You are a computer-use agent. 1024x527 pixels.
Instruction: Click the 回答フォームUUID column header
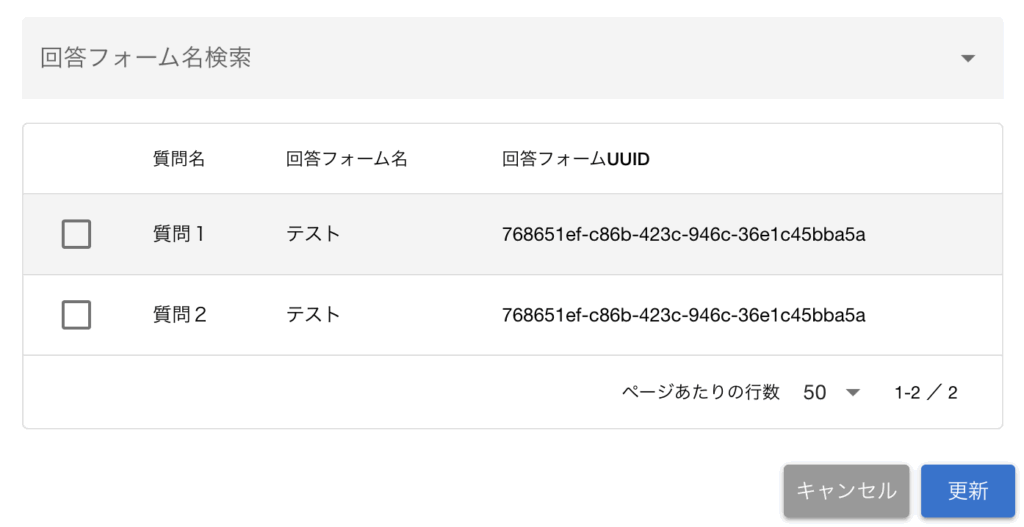[x=576, y=159]
